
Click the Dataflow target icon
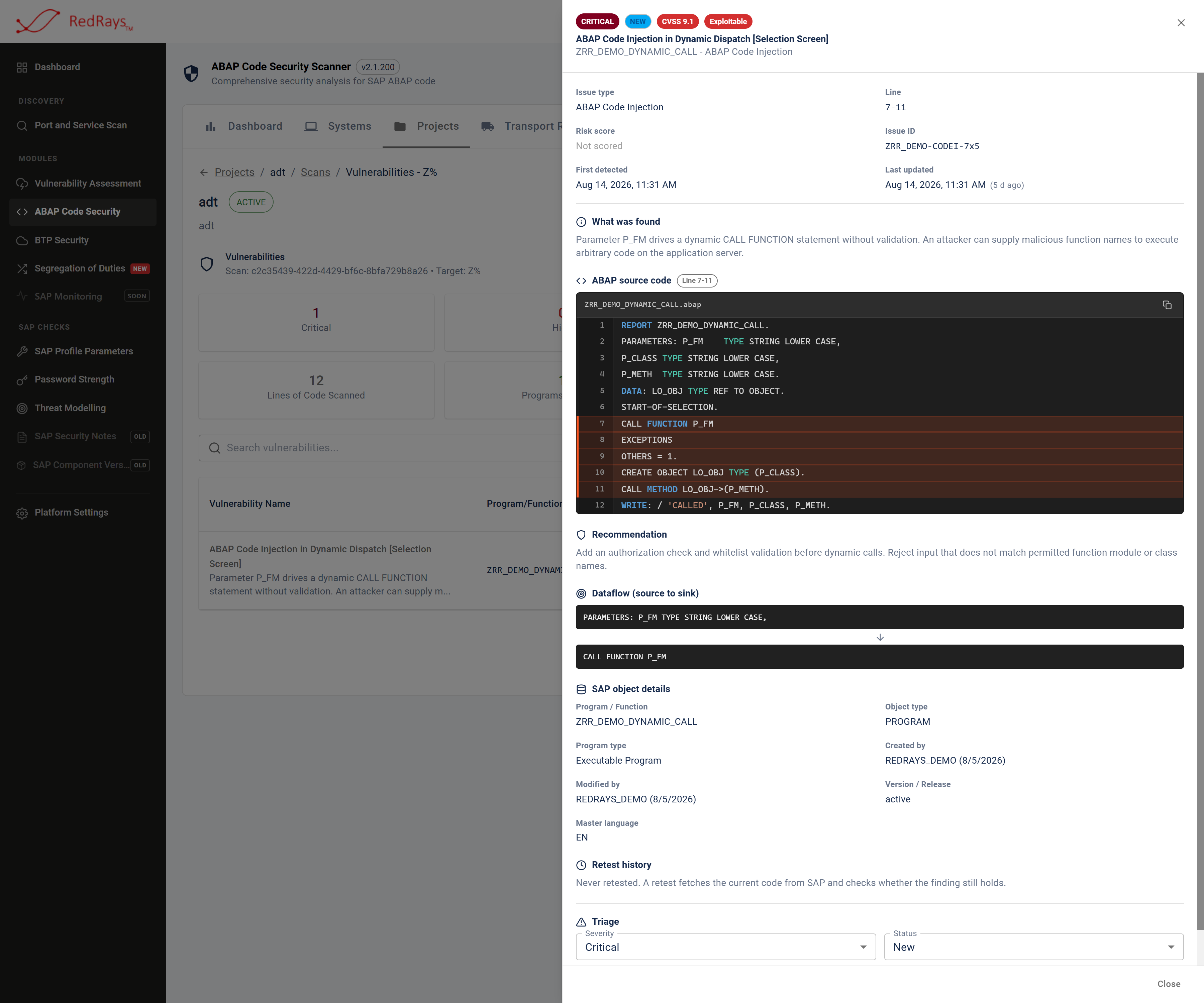pos(581,594)
